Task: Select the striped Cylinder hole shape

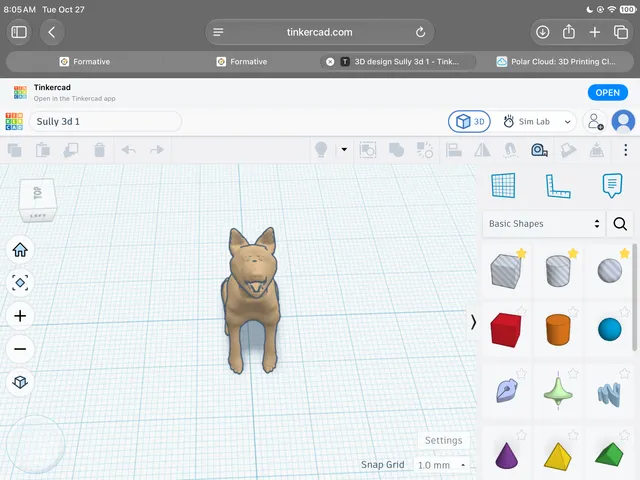Action: 558,271
